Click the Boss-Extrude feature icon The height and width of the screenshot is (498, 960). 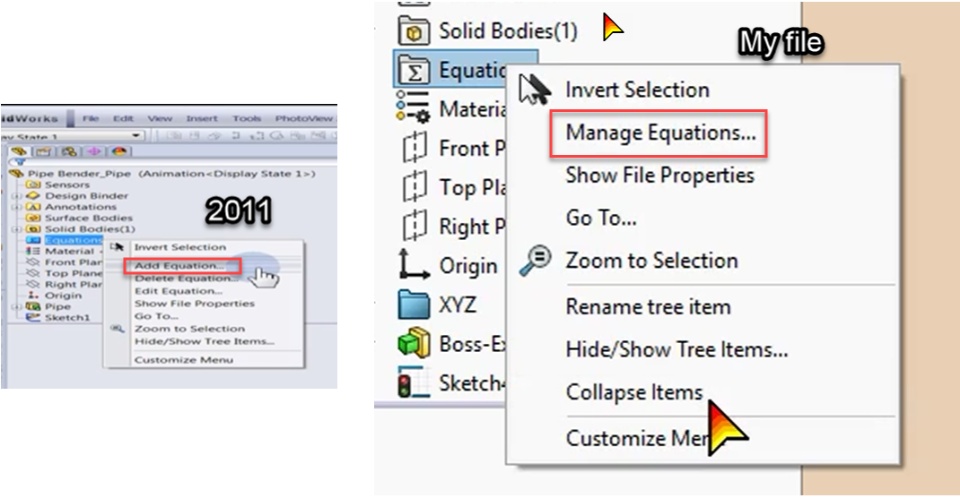point(412,343)
